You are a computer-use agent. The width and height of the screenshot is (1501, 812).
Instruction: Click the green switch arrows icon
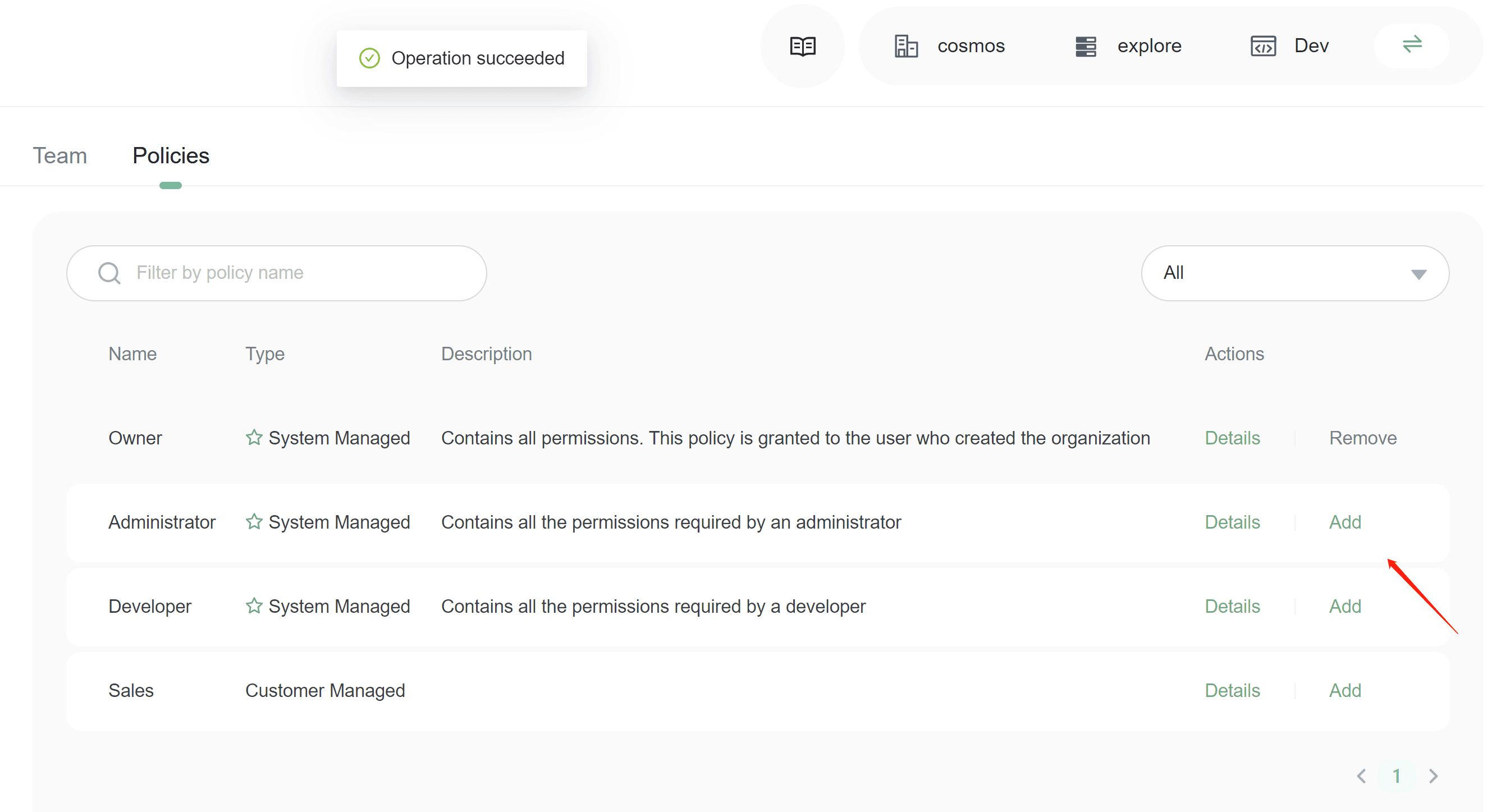click(x=1412, y=44)
